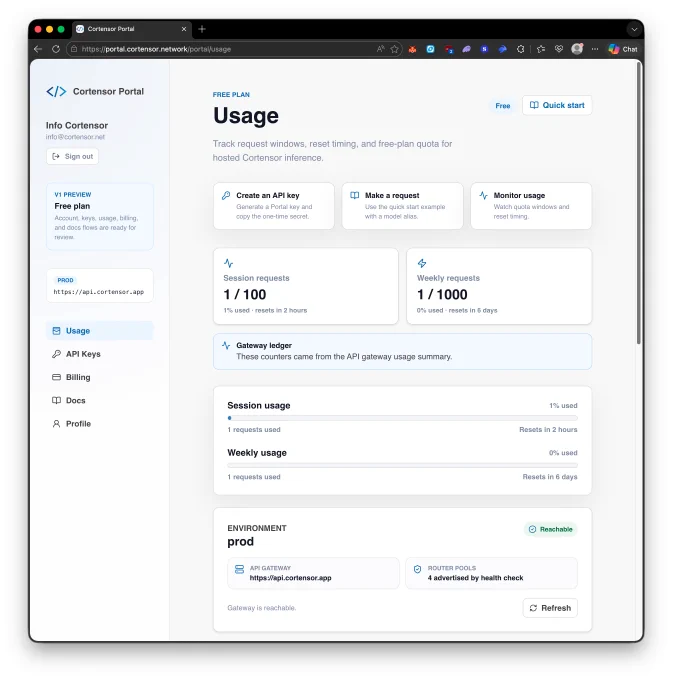Click the Weekly usage progress bar
The height and width of the screenshot is (680, 673).
click(x=402, y=465)
